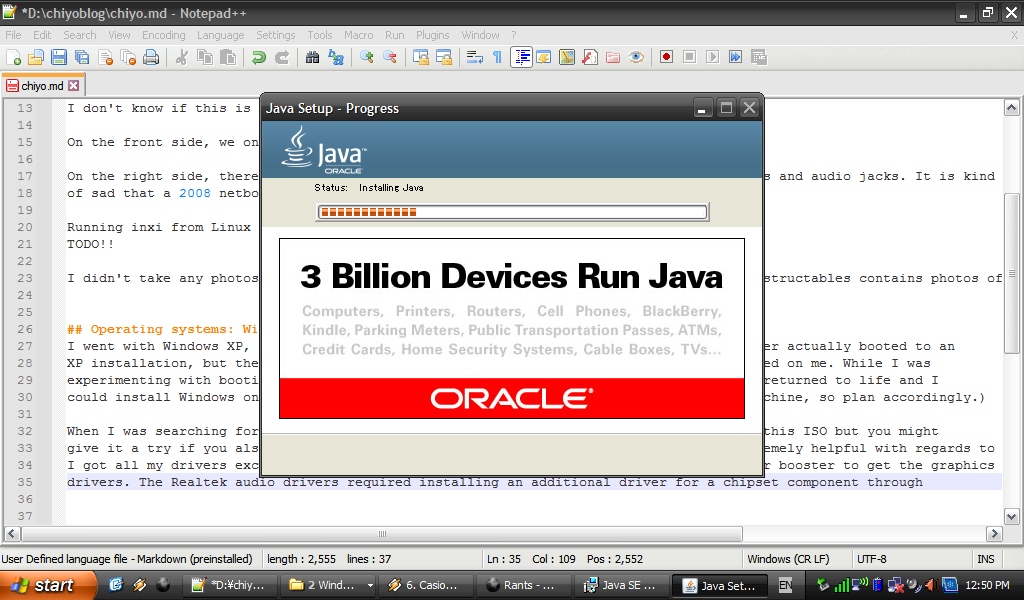
Task: Click the horizontal scrollbar thumb
Action: pyautogui.click(x=382, y=534)
